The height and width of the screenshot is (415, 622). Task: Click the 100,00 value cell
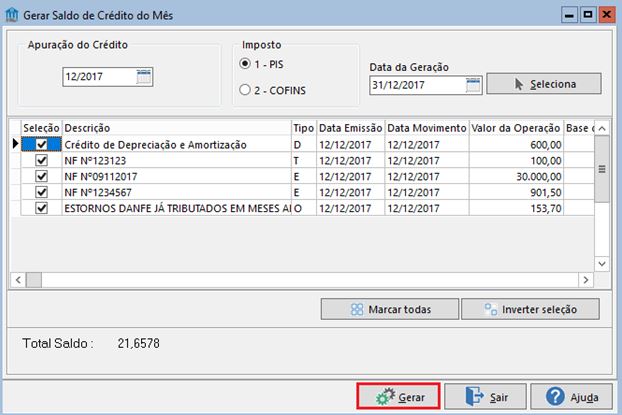coord(516,161)
